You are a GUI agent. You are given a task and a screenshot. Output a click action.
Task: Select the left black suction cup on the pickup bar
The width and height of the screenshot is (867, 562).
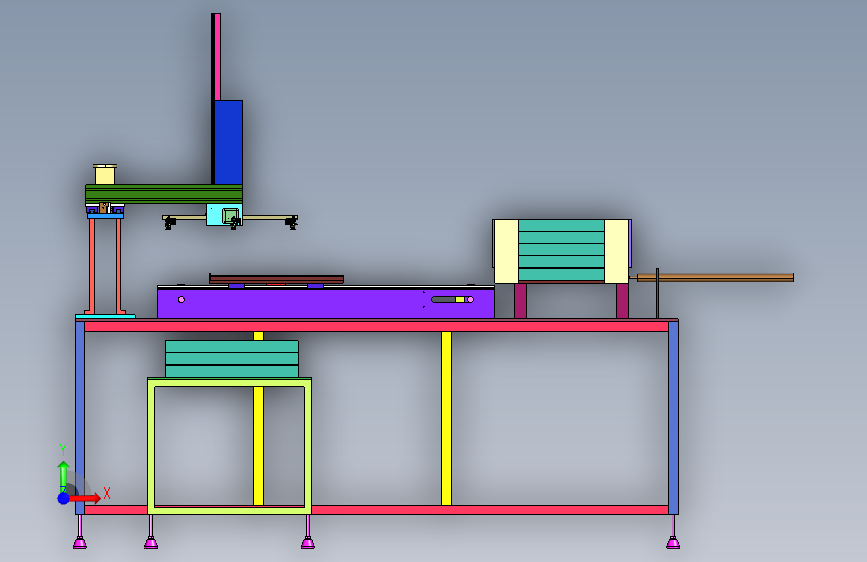170,223
